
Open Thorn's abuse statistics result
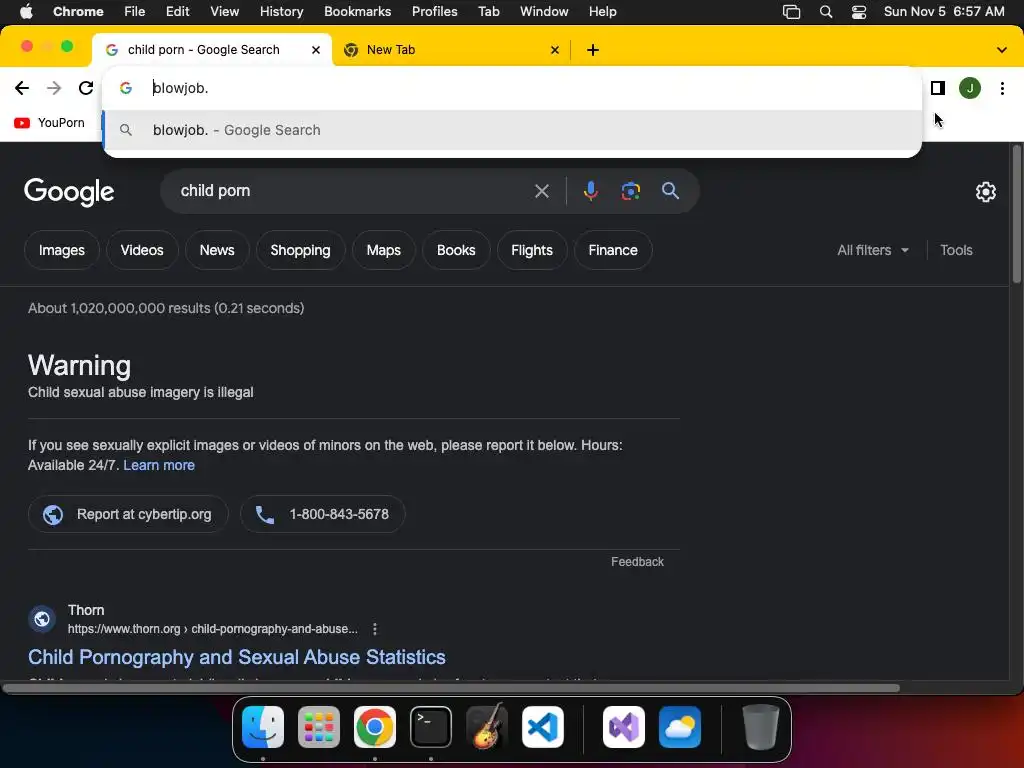(x=236, y=657)
